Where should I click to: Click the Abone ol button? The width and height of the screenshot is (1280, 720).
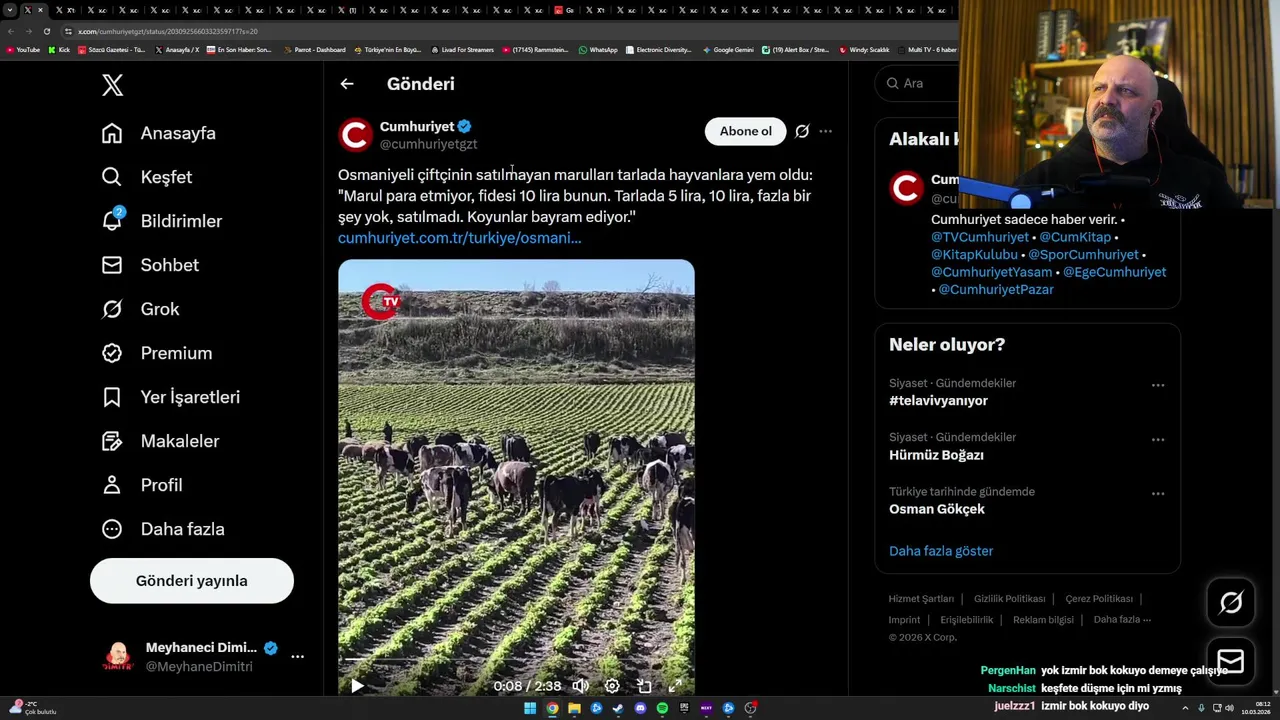(x=746, y=131)
